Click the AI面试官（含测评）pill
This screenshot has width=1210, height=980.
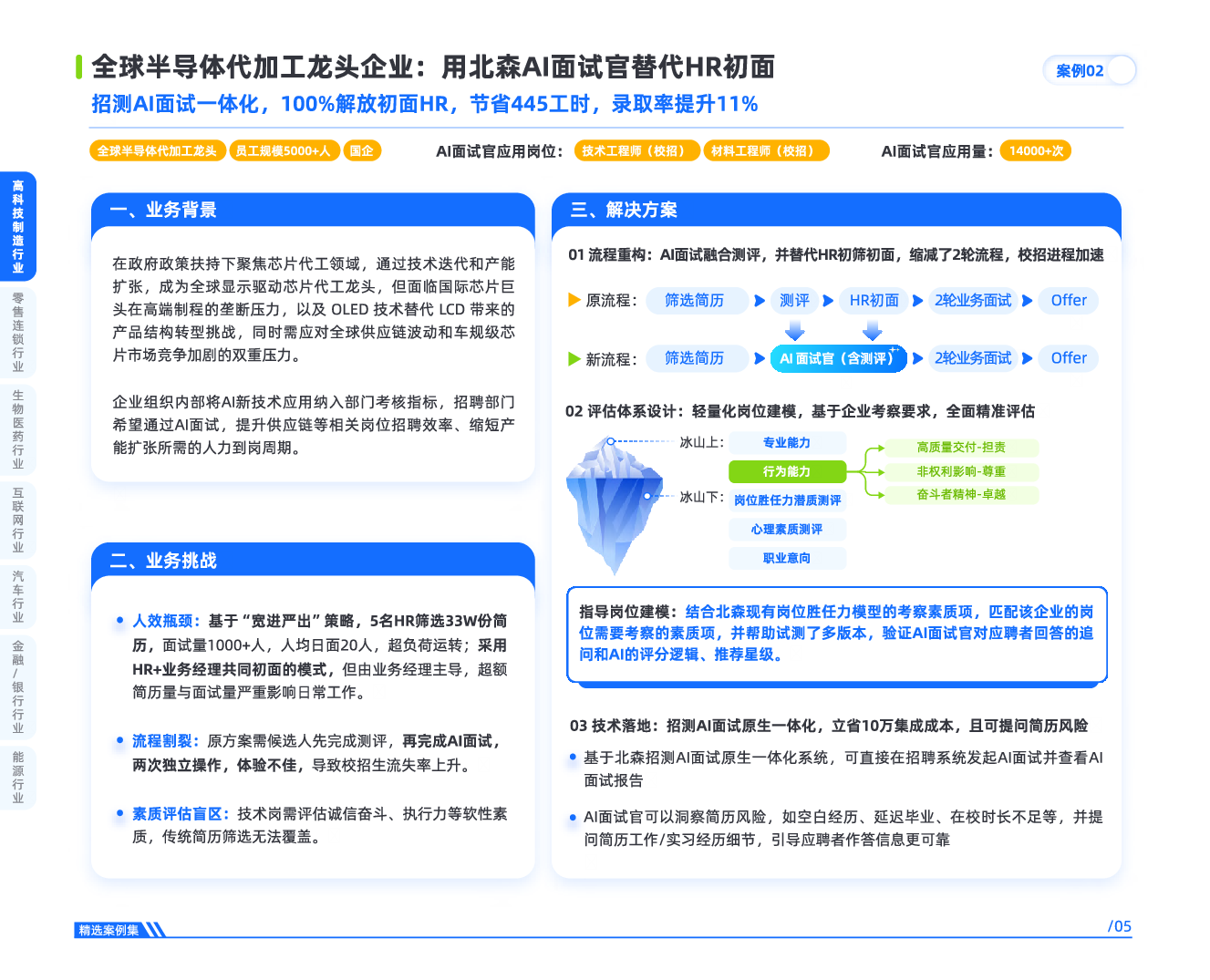pos(839,358)
